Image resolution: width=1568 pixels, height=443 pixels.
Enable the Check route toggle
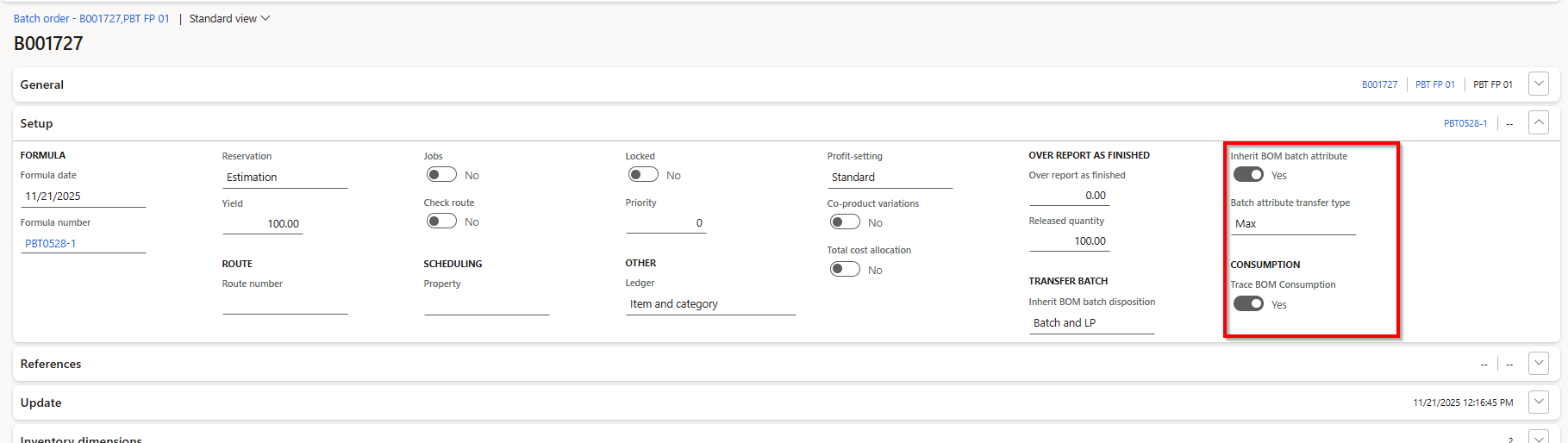click(x=441, y=221)
